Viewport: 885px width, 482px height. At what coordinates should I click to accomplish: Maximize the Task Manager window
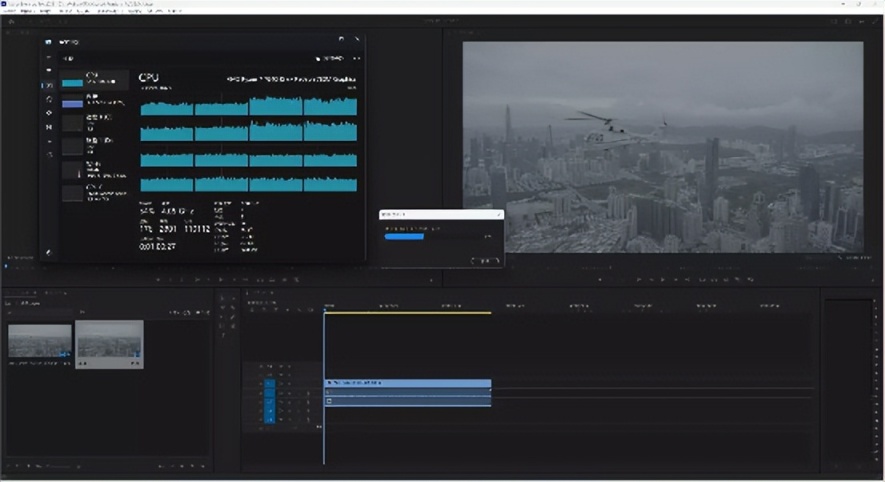click(x=341, y=39)
